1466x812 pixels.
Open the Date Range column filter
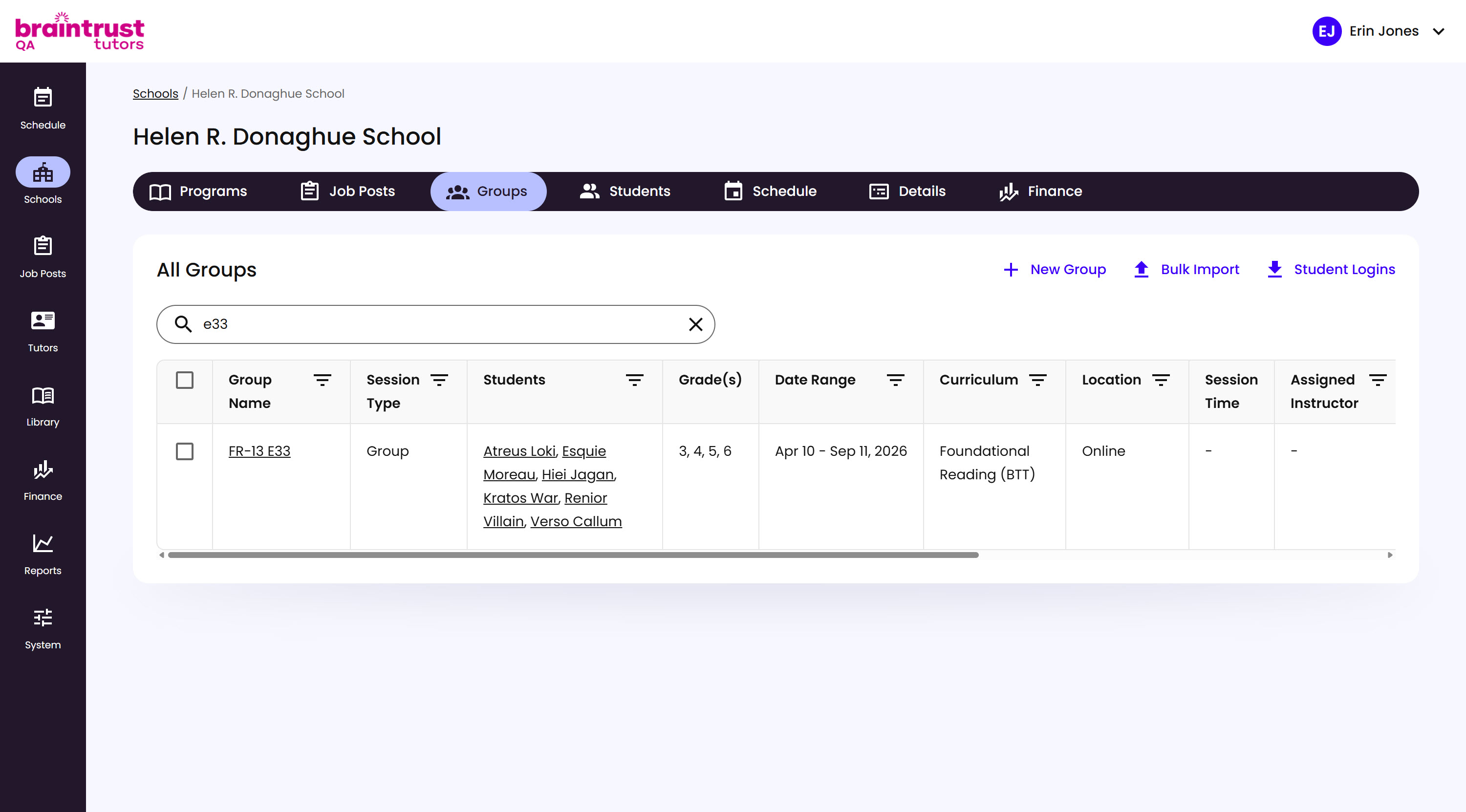pyautogui.click(x=895, y=380)
